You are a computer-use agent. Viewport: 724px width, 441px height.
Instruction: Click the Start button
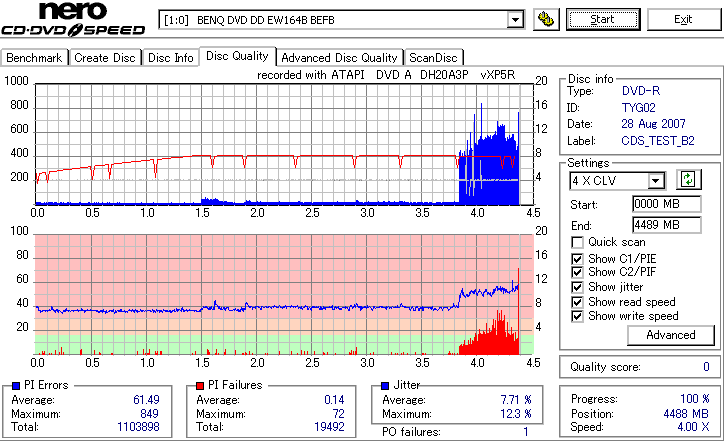[x=603, y=19]
